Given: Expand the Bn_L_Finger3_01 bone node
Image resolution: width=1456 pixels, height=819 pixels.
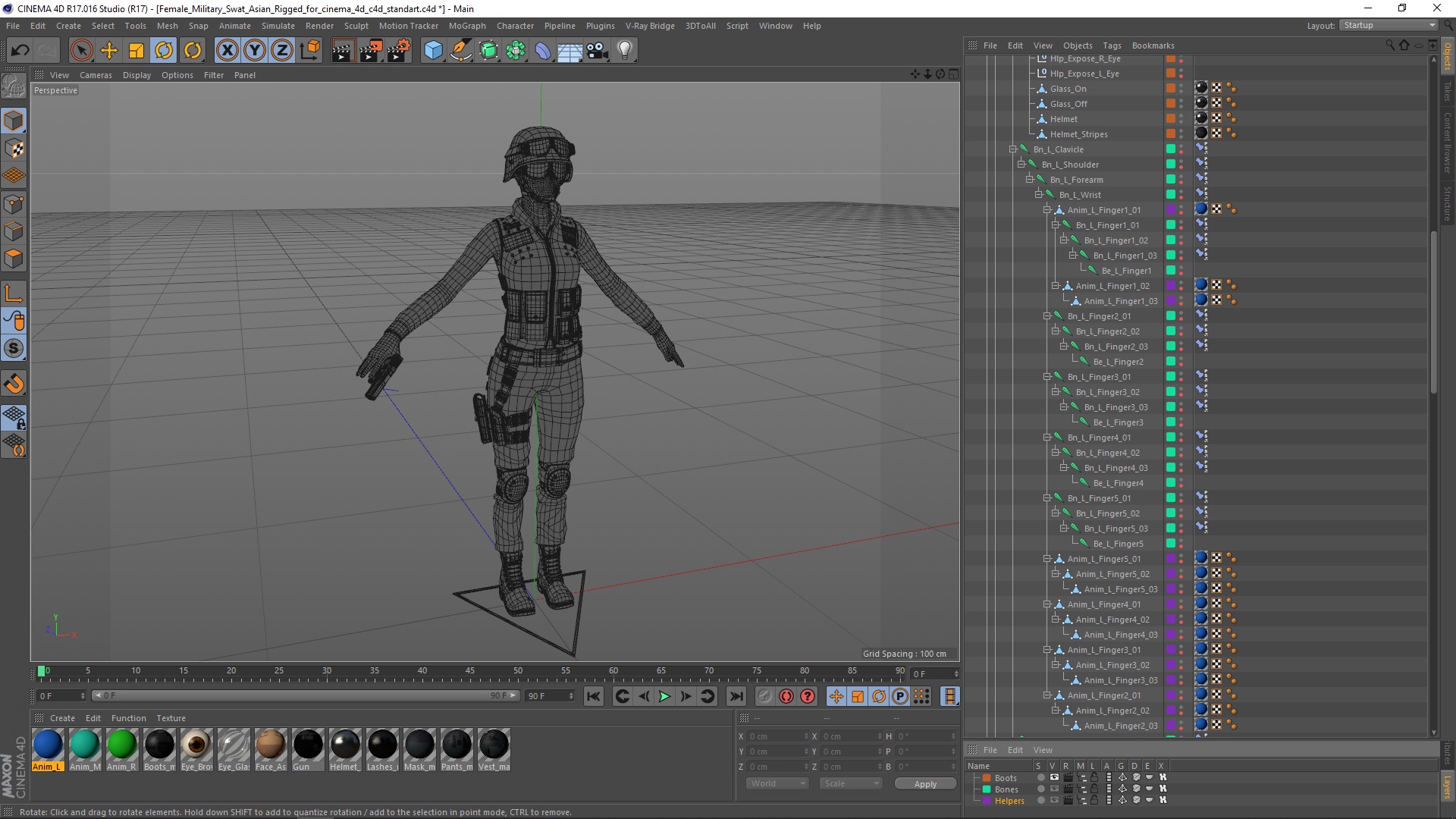Looking at the screenshot, I should point(1048,376).
